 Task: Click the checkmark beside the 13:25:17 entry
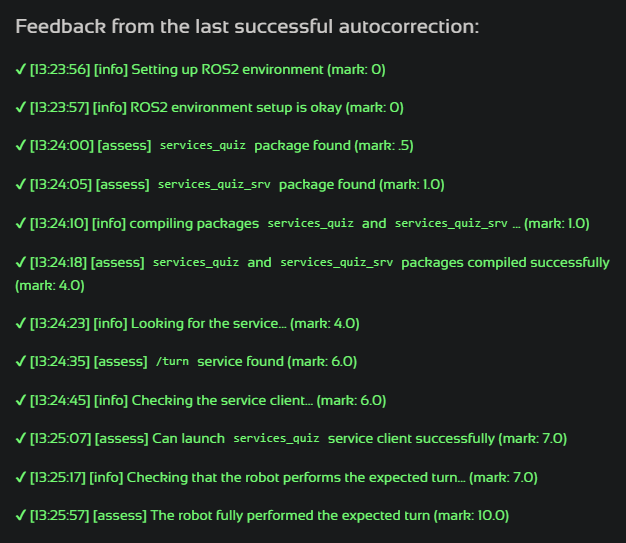pyautogui.click(x=21, y=477)
